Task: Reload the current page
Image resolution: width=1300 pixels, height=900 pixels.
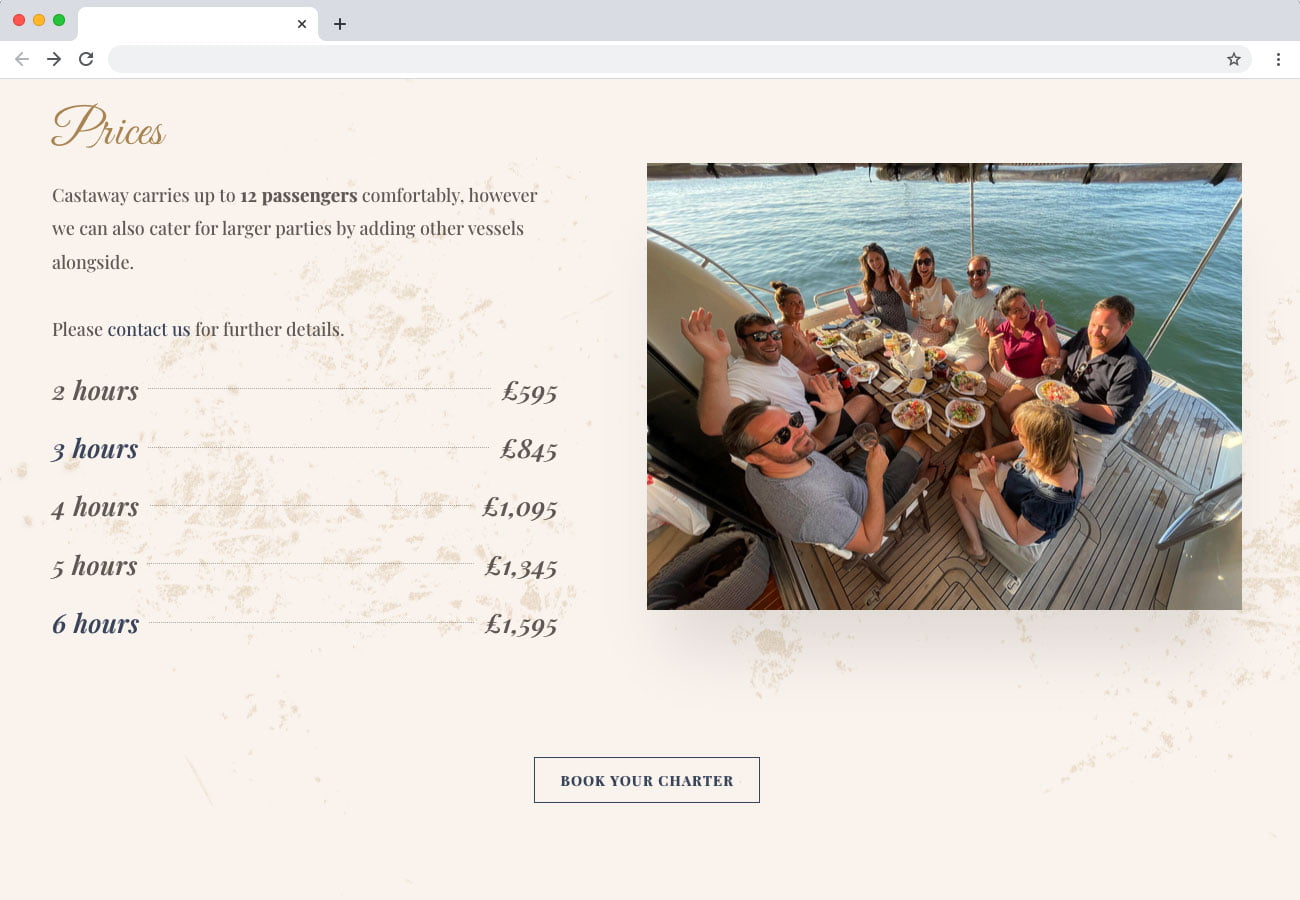Action: [86, 59]
